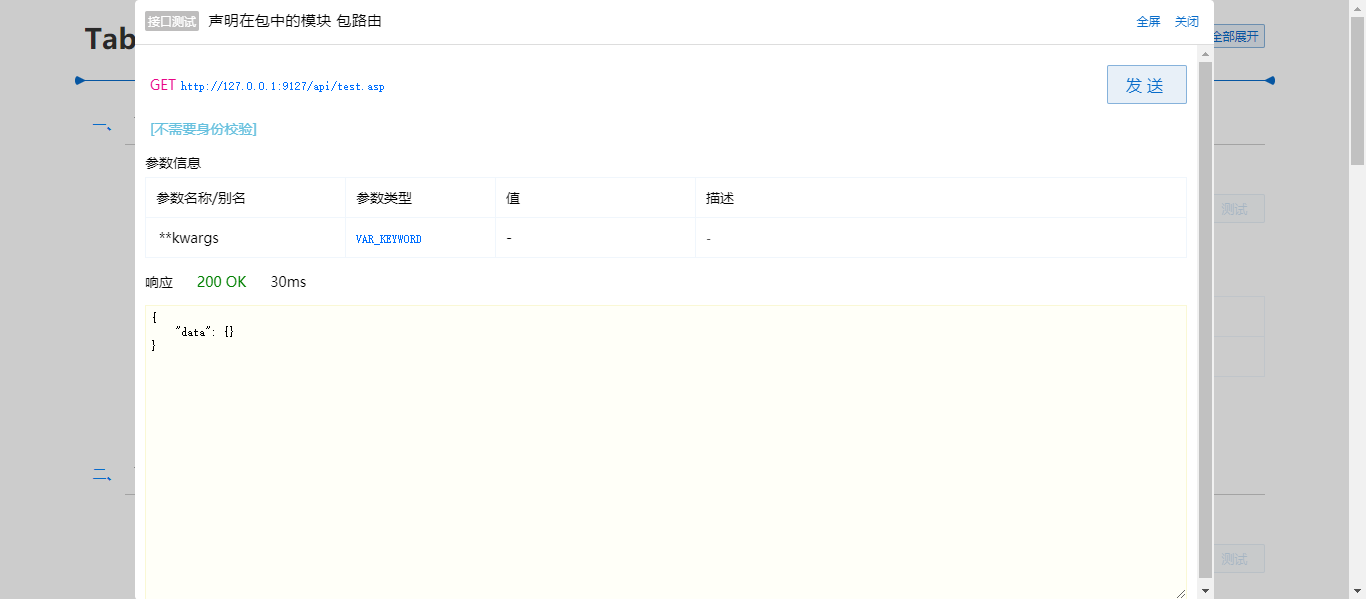Open the VAR_KEYWORD type link
Image resolution: width=1366 pixels, height=599 pixels.
click(x=387, y=239)
